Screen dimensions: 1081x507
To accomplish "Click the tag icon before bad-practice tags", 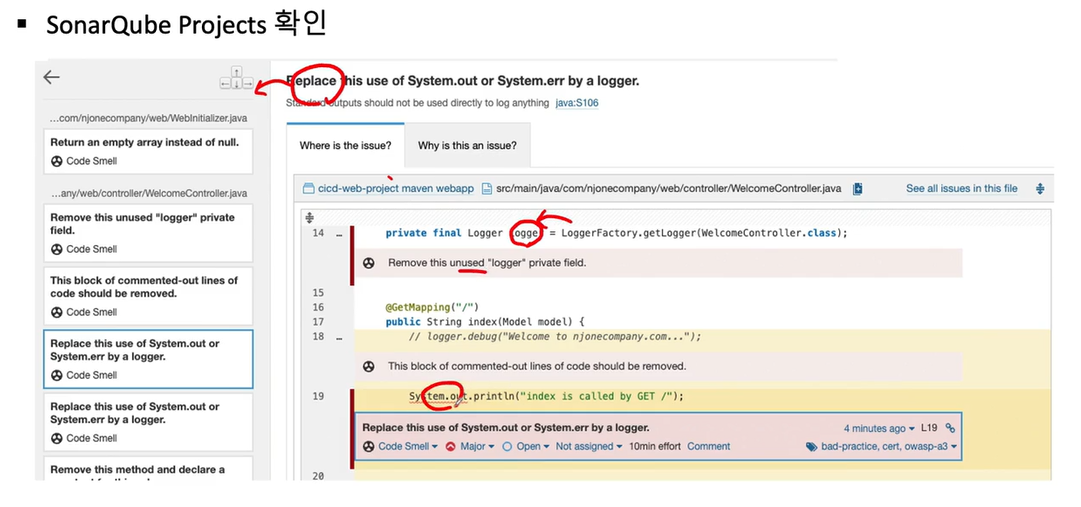I will 811,446.
